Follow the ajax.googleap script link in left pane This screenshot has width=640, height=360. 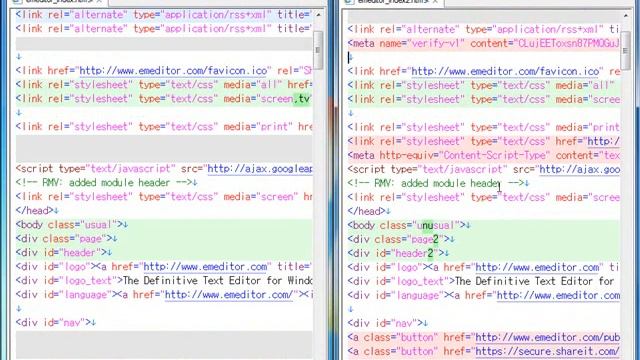pos(260,169)
